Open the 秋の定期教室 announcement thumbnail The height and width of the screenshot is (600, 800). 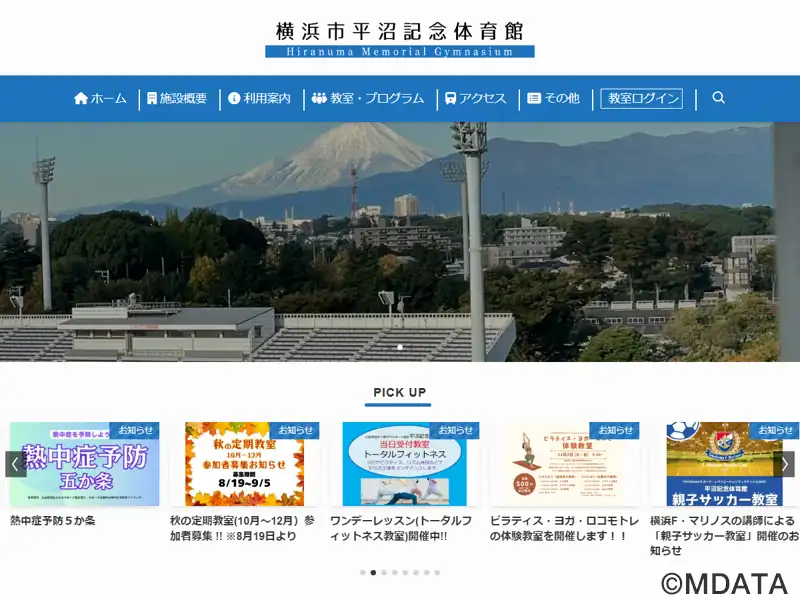click(244, 465)
